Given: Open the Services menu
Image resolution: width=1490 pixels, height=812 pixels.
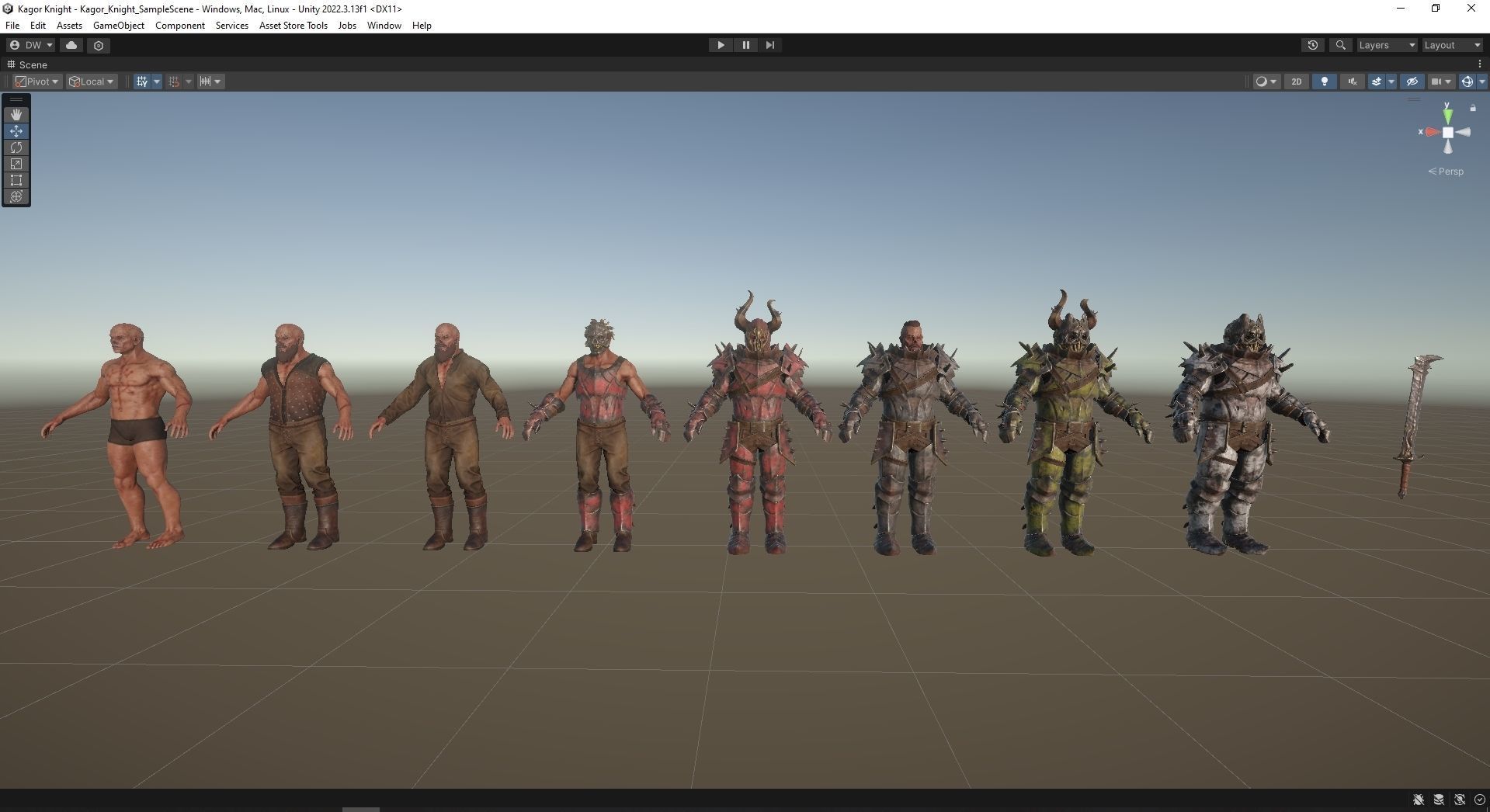Looking at the screenshot, I should [x=232, y=26].
